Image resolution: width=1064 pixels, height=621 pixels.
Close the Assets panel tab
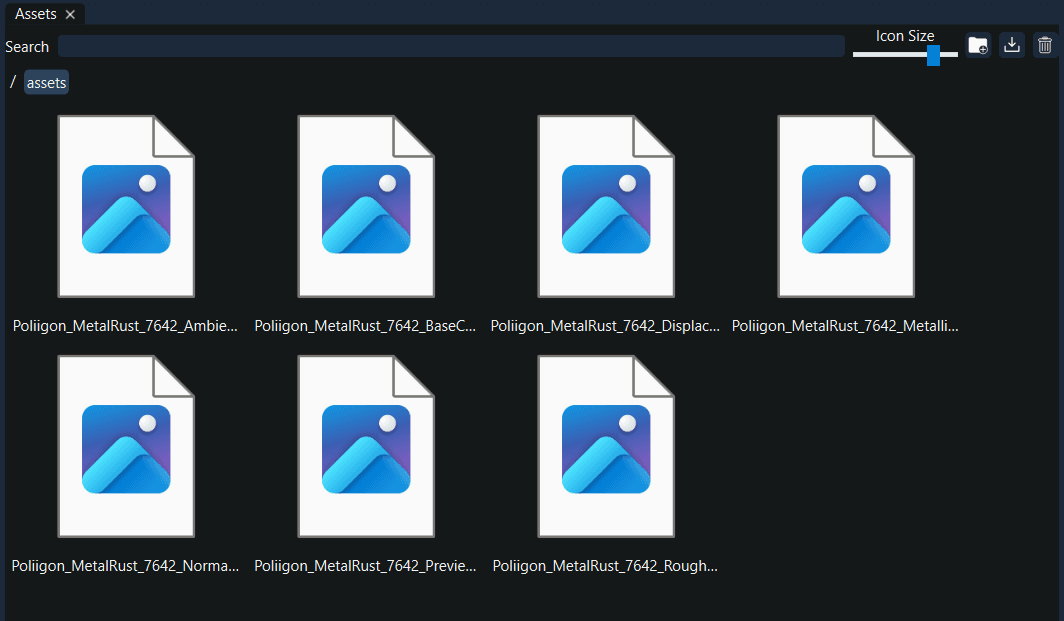[70, 14]
